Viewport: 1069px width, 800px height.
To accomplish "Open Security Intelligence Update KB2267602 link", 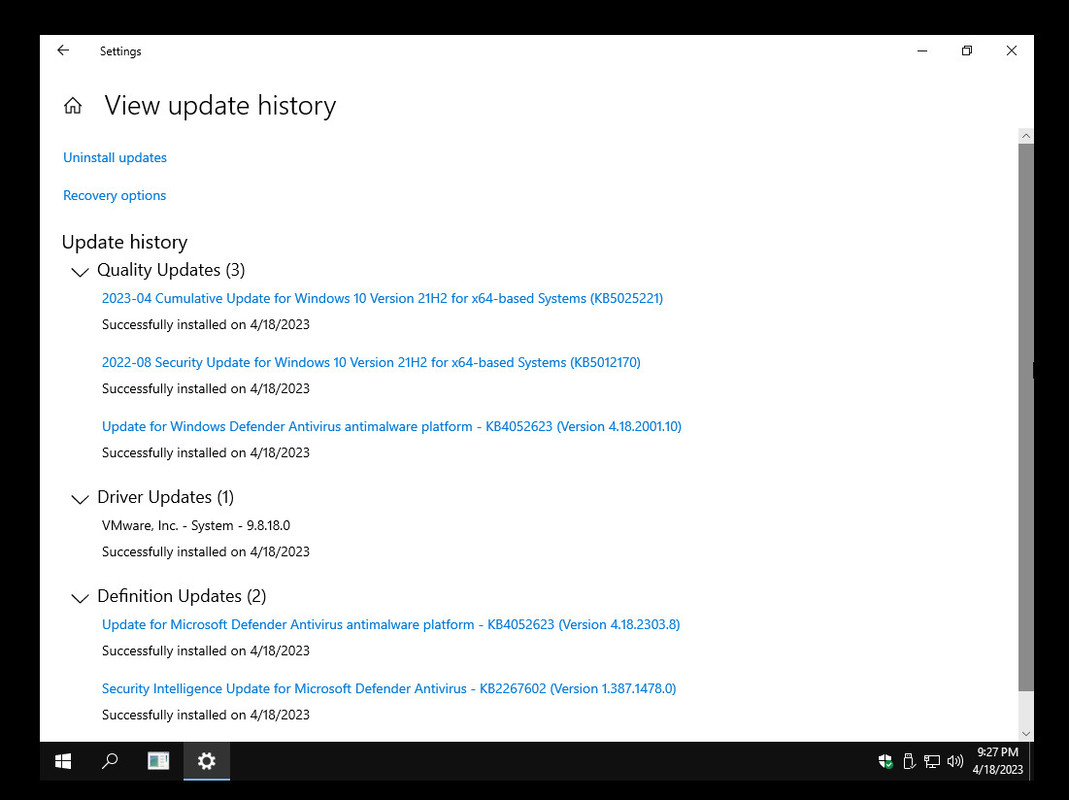I will point(389,688).
